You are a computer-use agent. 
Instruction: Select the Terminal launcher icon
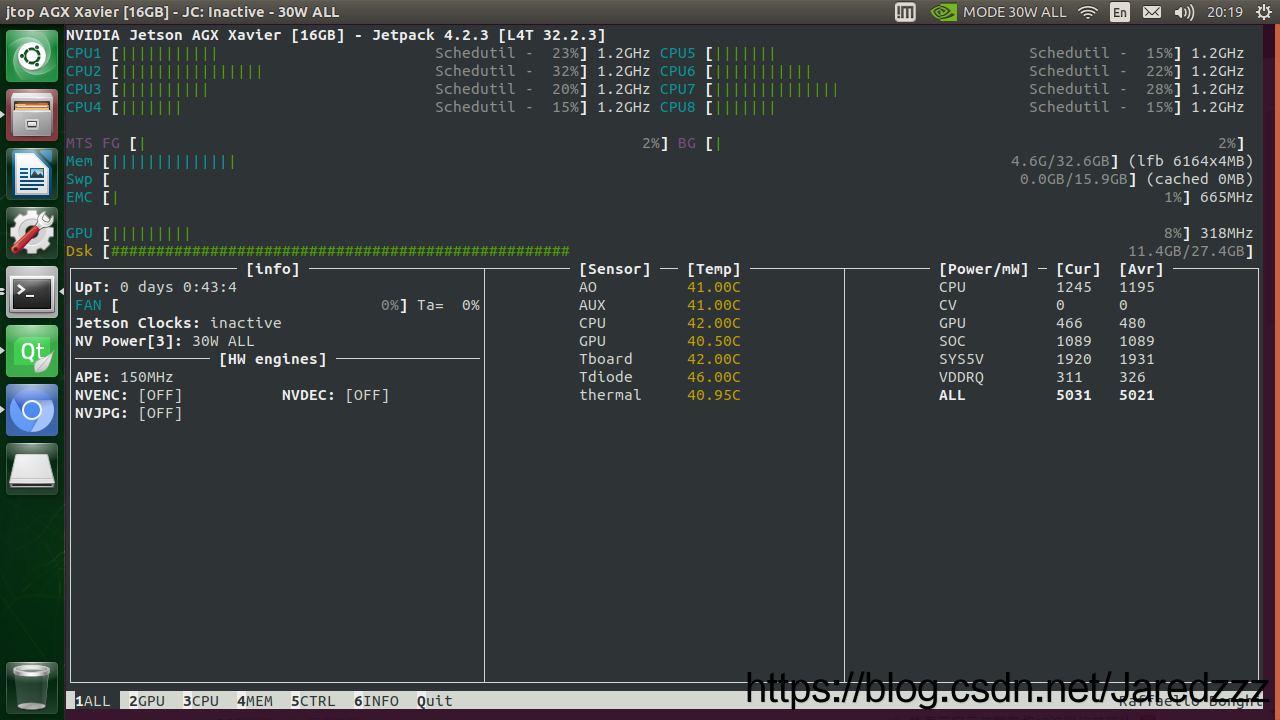[32, 292]
